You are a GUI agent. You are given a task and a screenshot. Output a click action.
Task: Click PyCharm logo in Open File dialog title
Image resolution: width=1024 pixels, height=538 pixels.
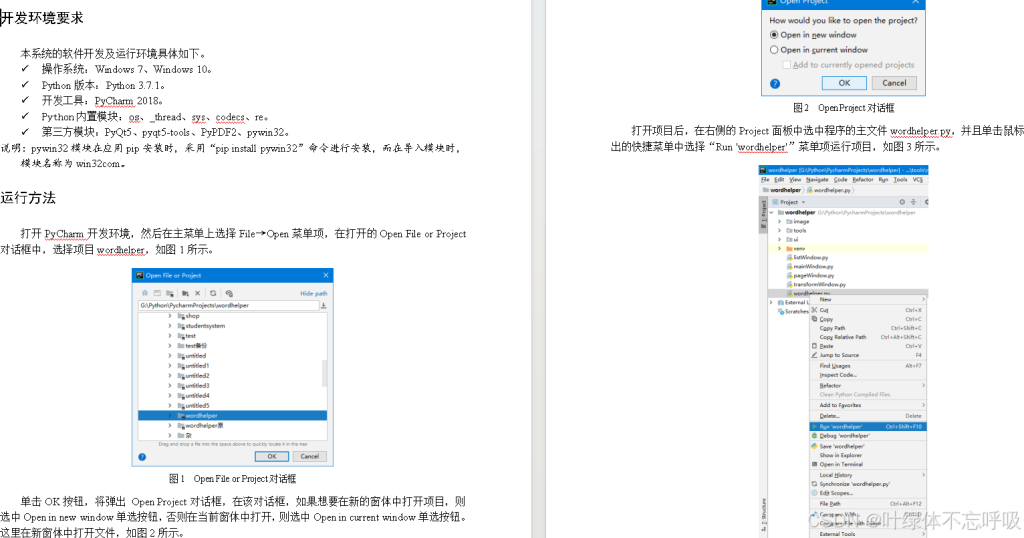pyautogui.click(x=140, y=276)
